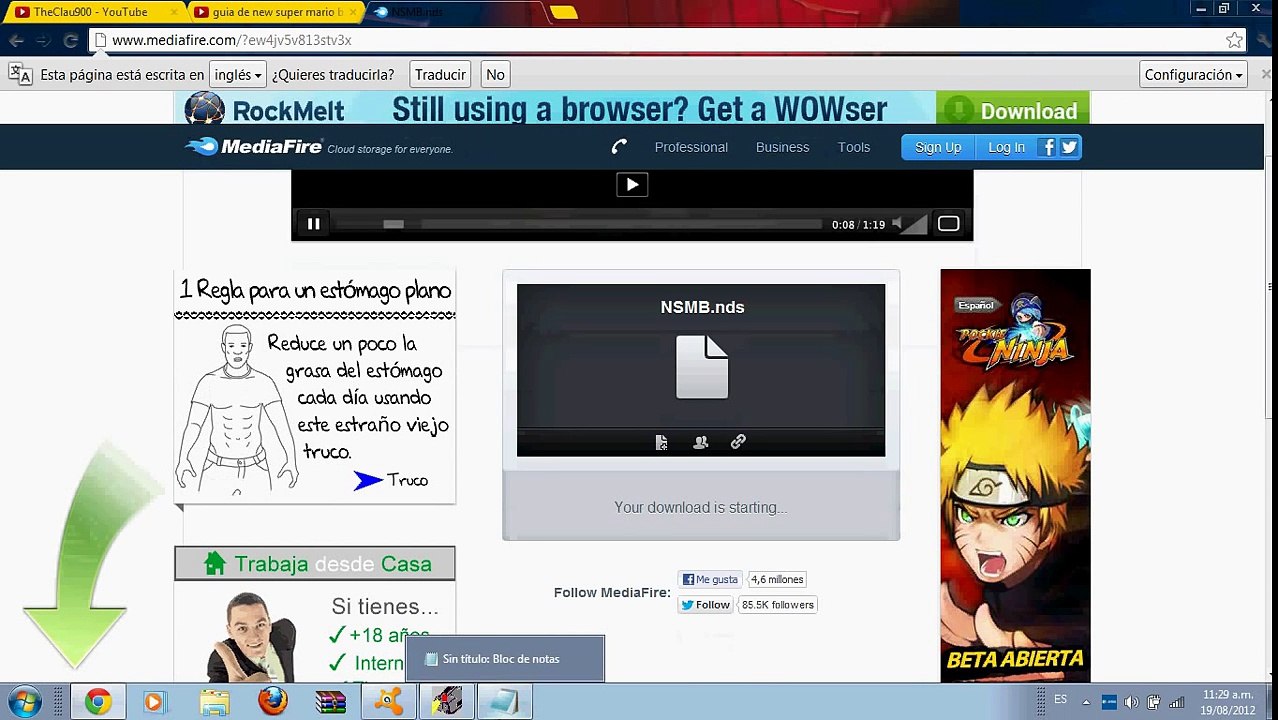Click the Notepad icon in taskbar
Image resolution: width=1278 pixels, height=720 pixels.
[x=504, y=702]
